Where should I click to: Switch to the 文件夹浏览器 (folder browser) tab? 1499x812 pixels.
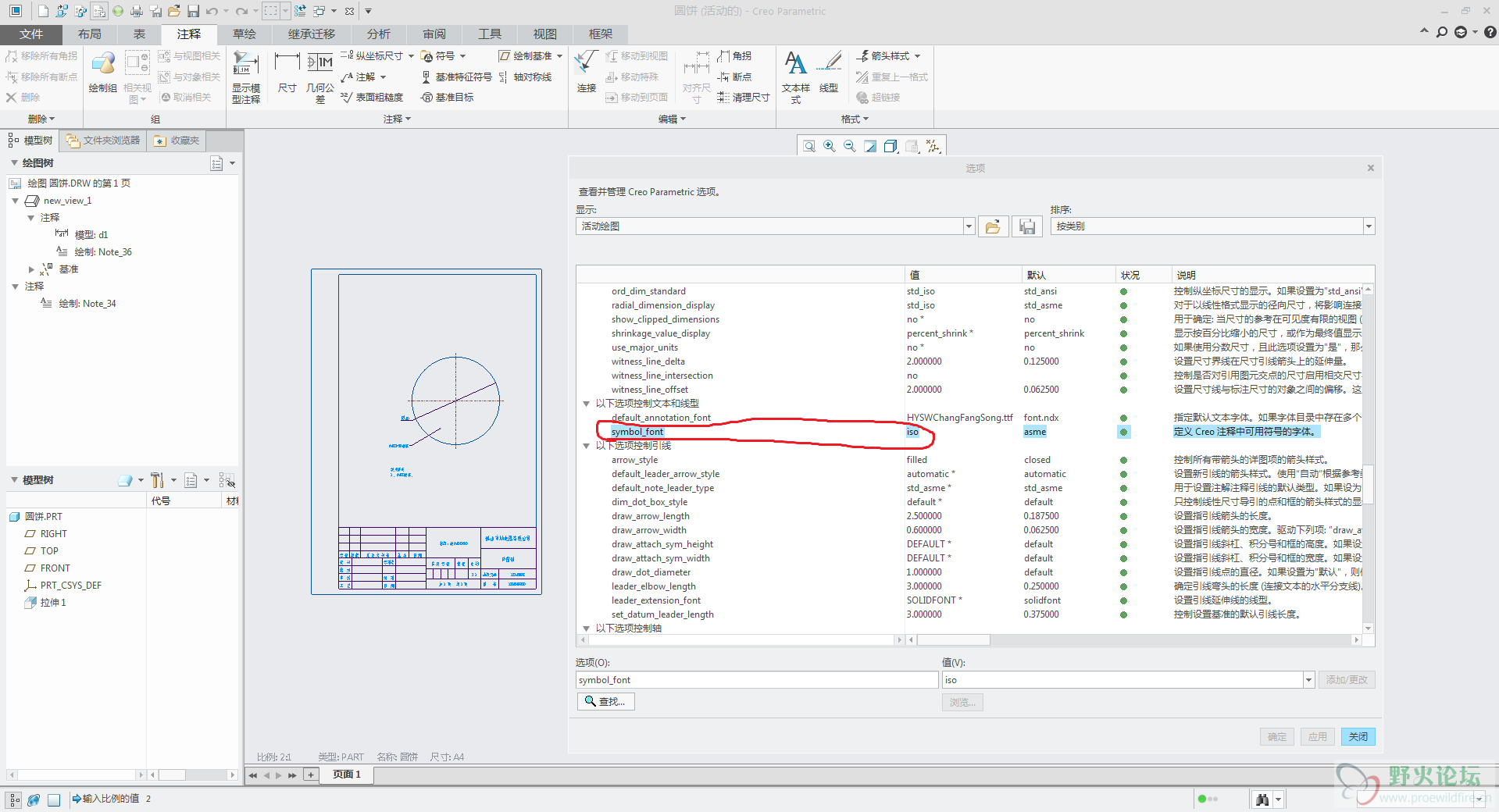(103, 141)
